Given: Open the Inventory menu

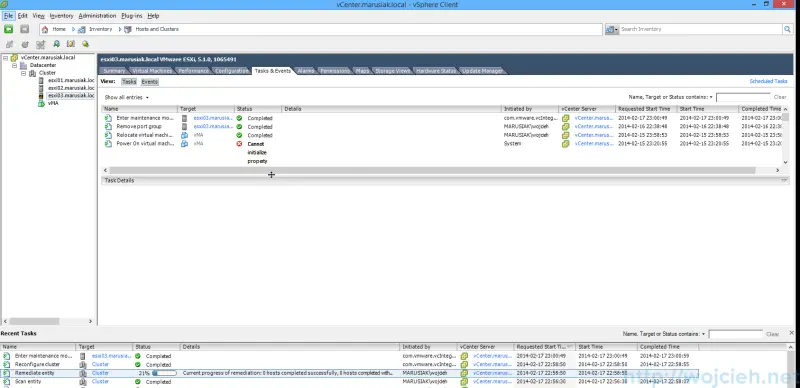Looking at the screenshot, I should [x=61, y=16].
